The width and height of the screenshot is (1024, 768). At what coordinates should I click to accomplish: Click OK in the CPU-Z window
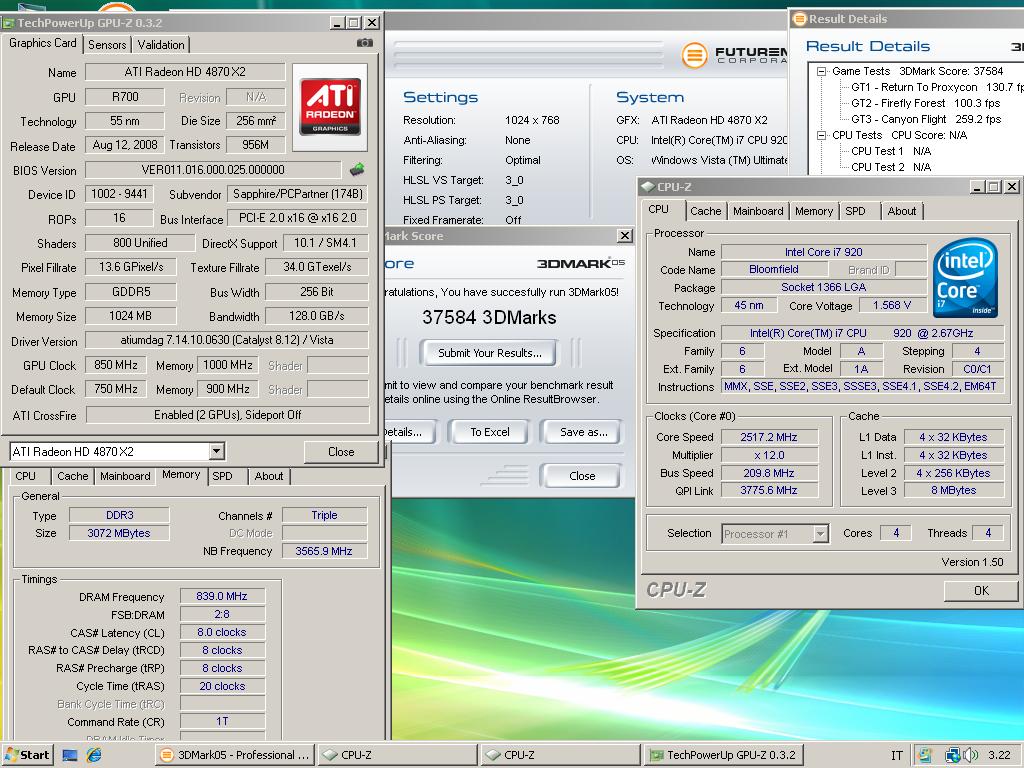(981, 591)
